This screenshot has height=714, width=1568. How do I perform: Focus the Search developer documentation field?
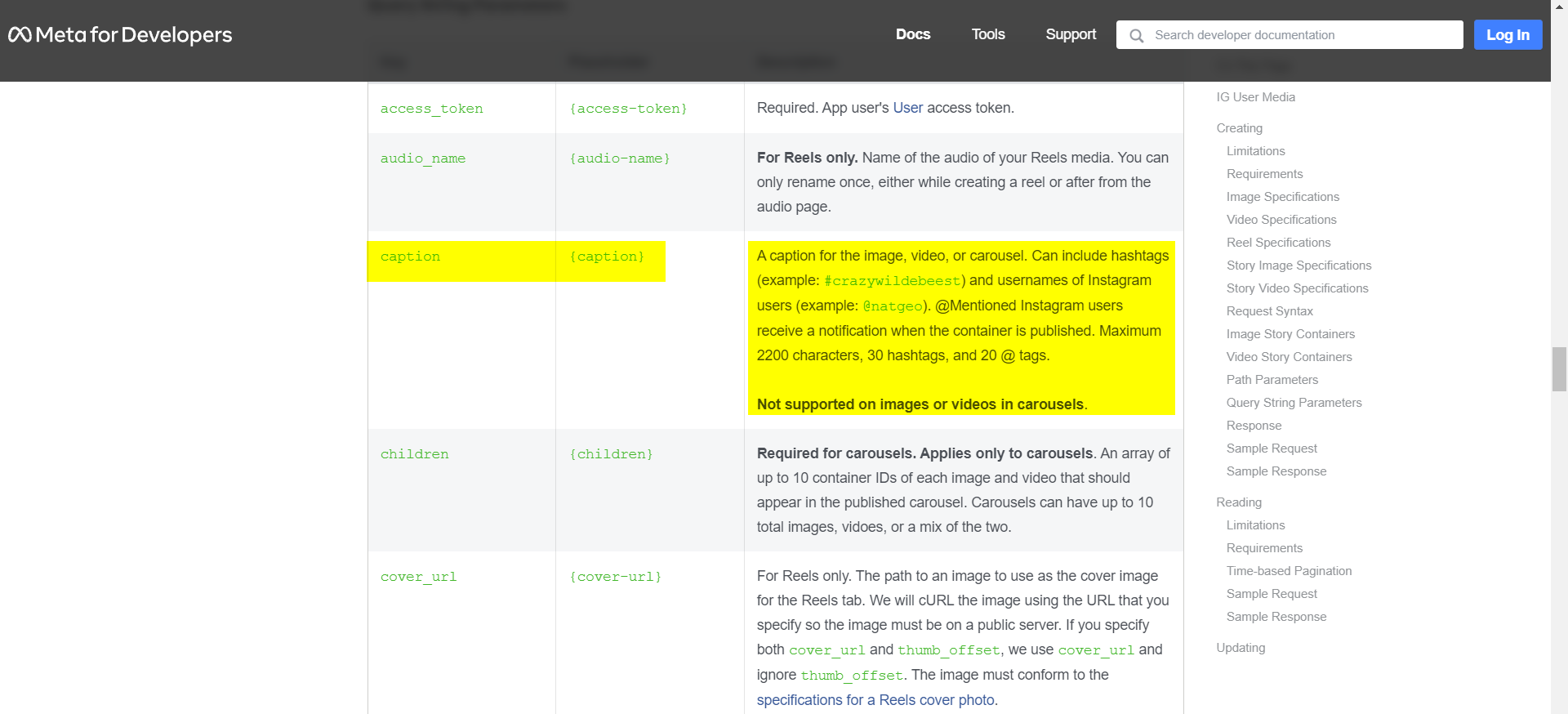(x=1290, y=35)
